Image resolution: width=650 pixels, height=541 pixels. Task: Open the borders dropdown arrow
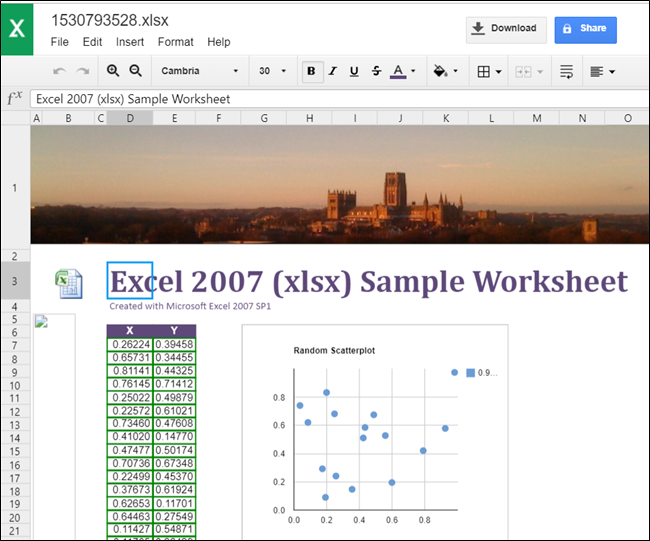click(499, 71)
